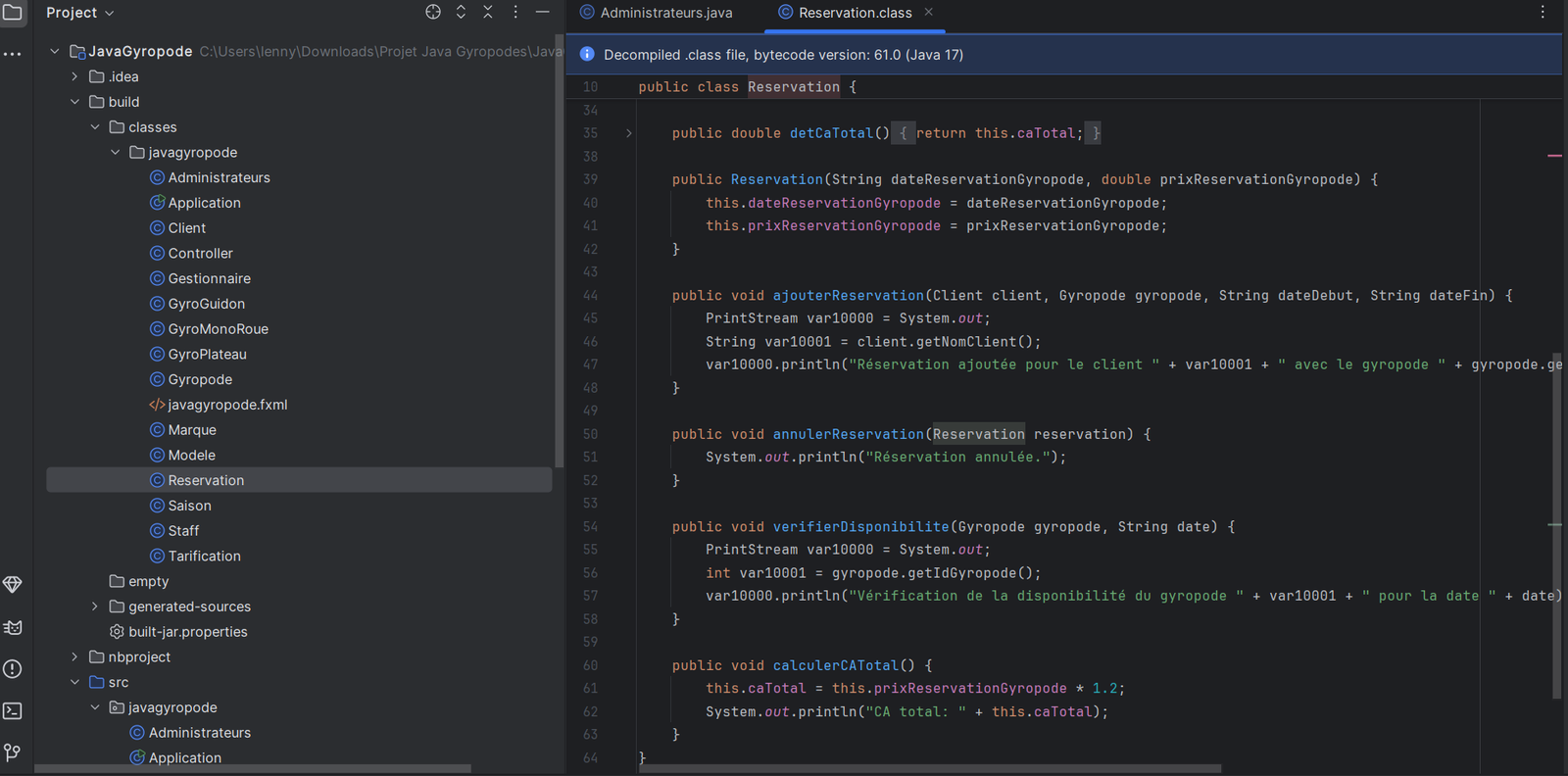
Task: Toggle the Project tool window folder button
Action: point(13,13)
